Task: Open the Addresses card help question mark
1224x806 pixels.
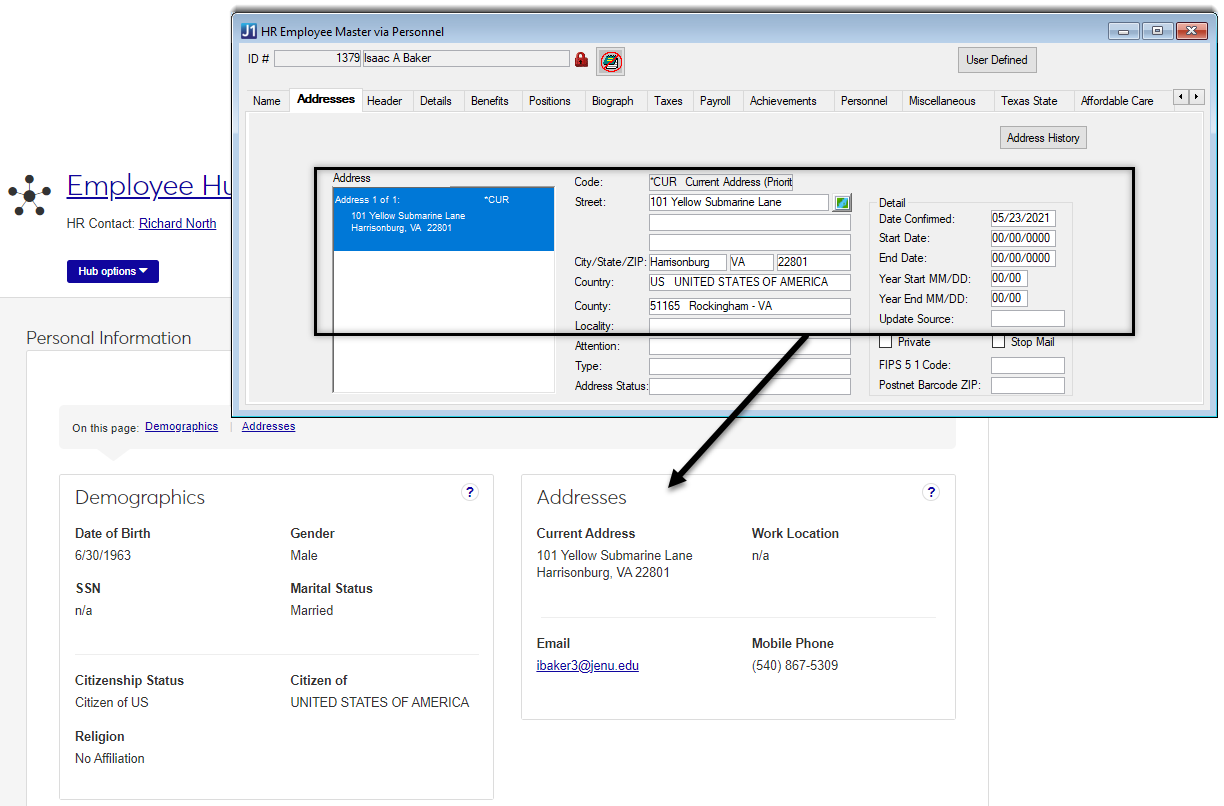Action: pyautogui.click(x=931, y=492)
